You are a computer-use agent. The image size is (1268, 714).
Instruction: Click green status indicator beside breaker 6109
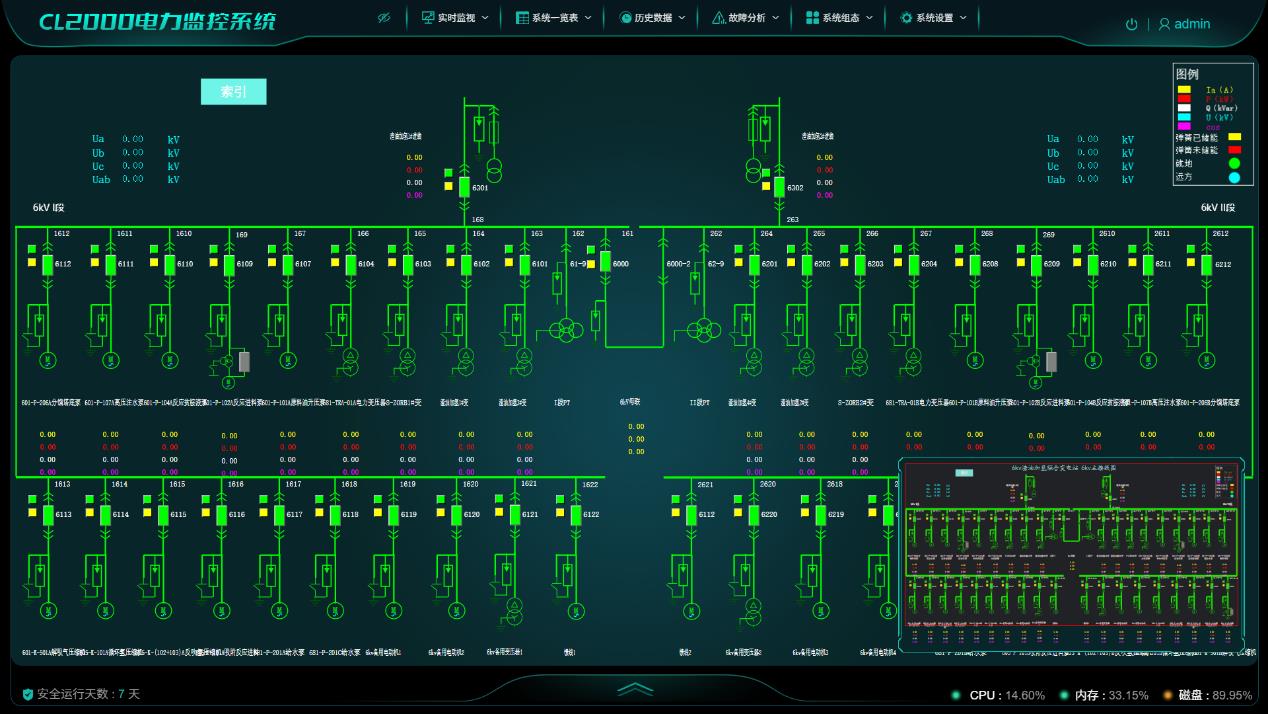click(214, 249)
